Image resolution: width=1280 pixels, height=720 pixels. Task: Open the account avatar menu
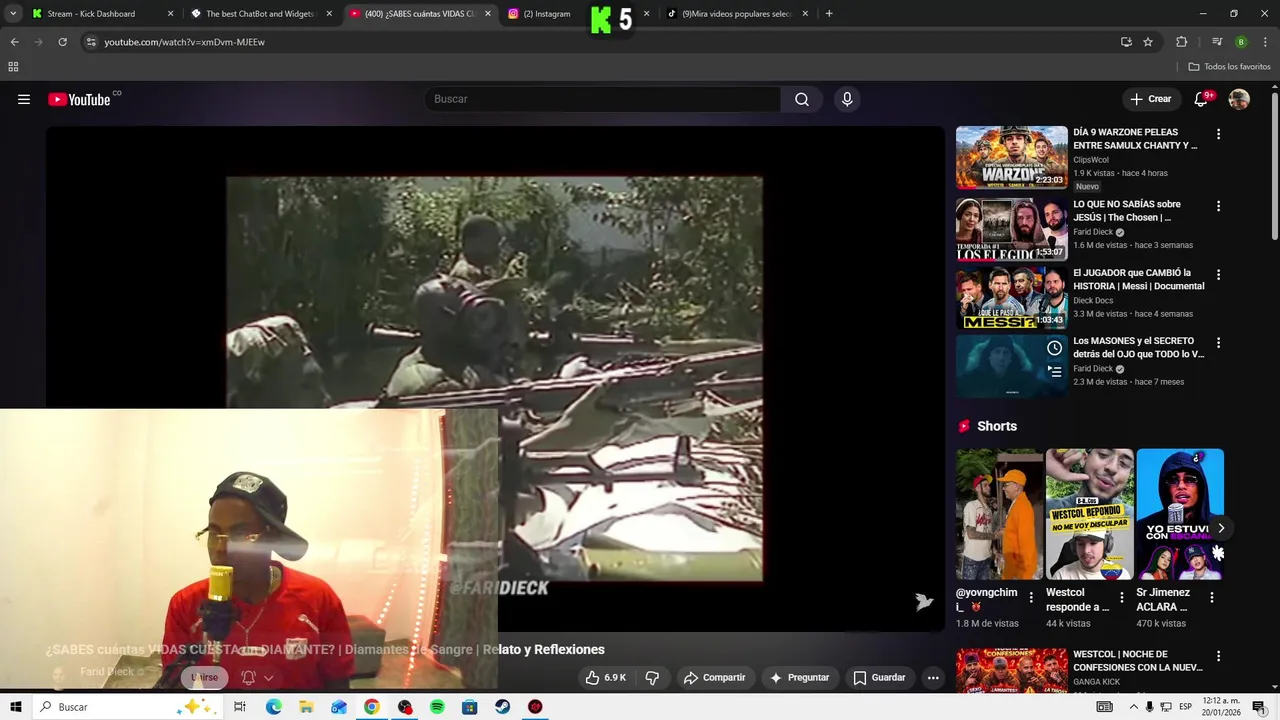coord(1239,99)
